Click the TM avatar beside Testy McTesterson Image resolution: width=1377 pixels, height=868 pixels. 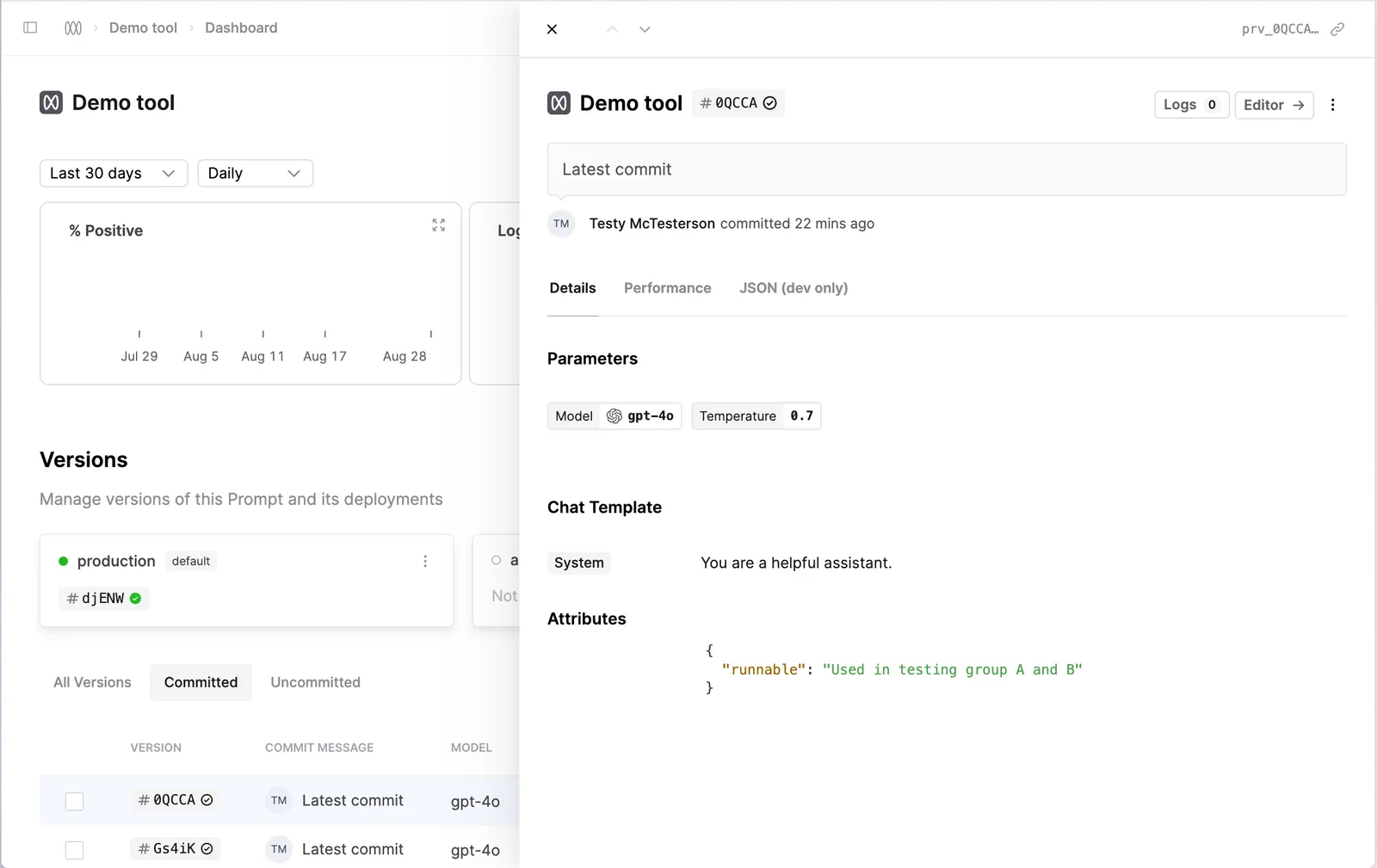561,224
